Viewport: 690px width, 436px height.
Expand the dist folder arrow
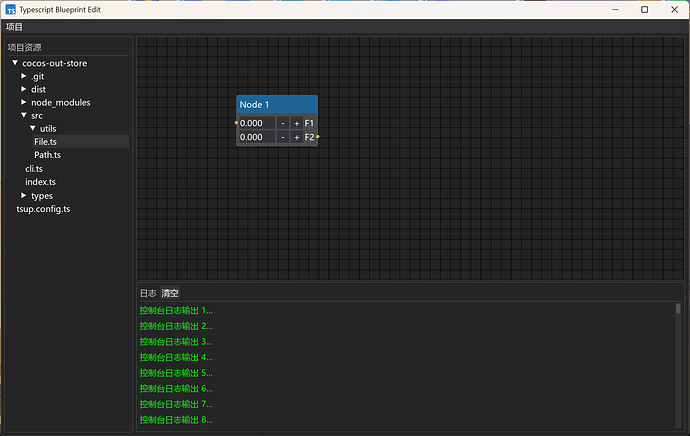[x=24, y=89]
